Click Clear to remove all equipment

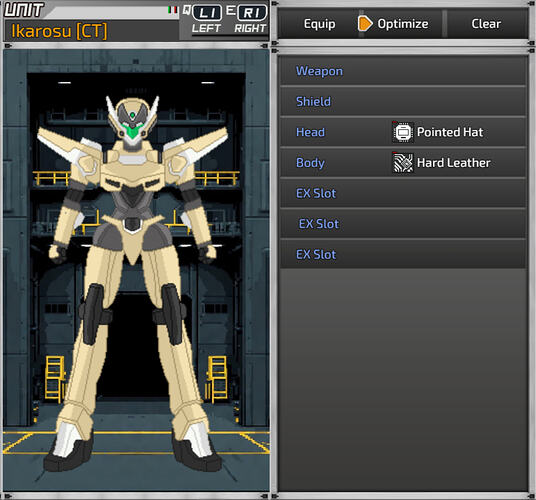[x=486, y=24]
